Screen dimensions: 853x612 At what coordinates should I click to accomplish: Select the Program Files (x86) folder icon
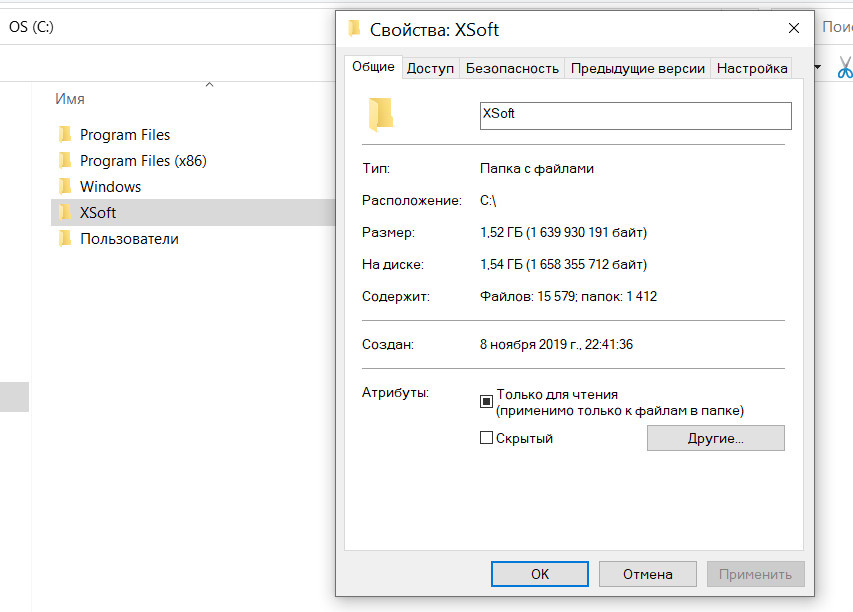[65, 161]
